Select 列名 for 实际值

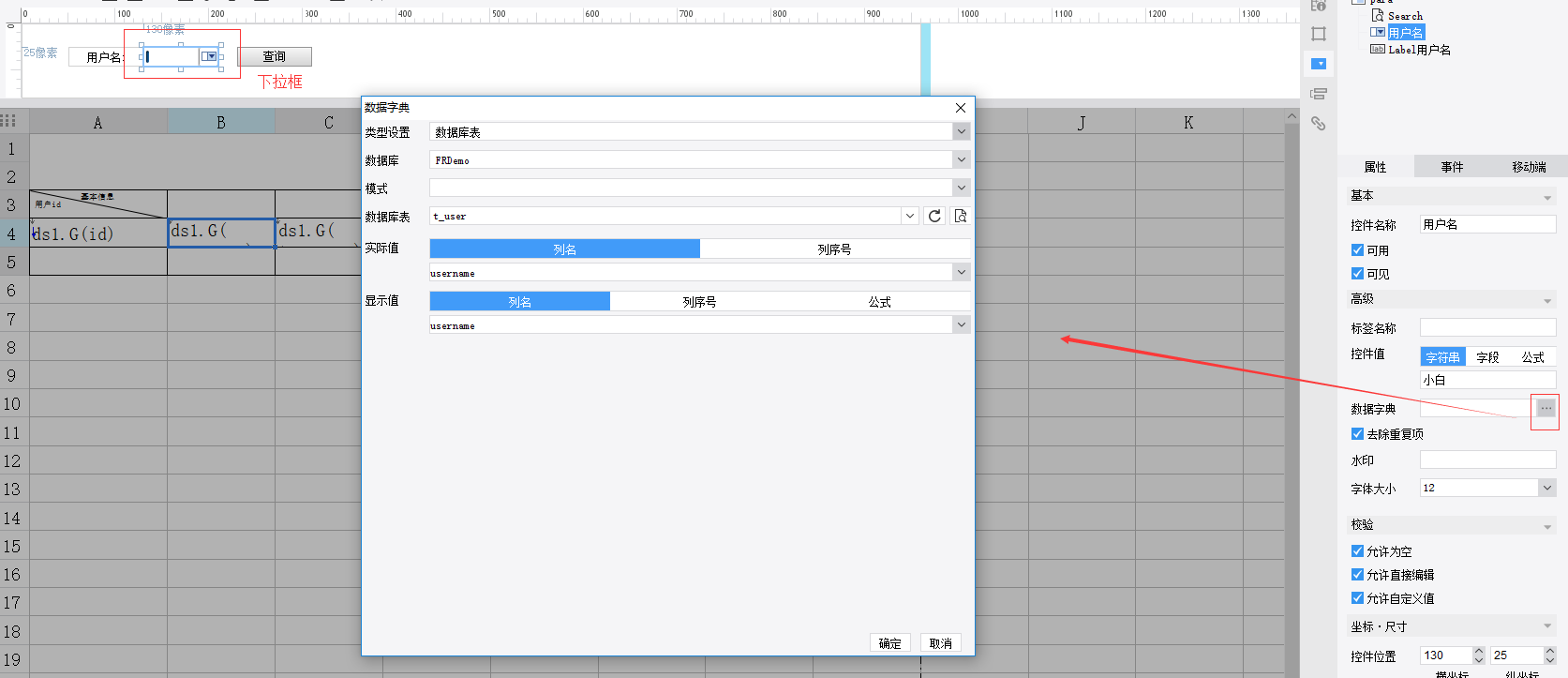(x=564, y=249)
